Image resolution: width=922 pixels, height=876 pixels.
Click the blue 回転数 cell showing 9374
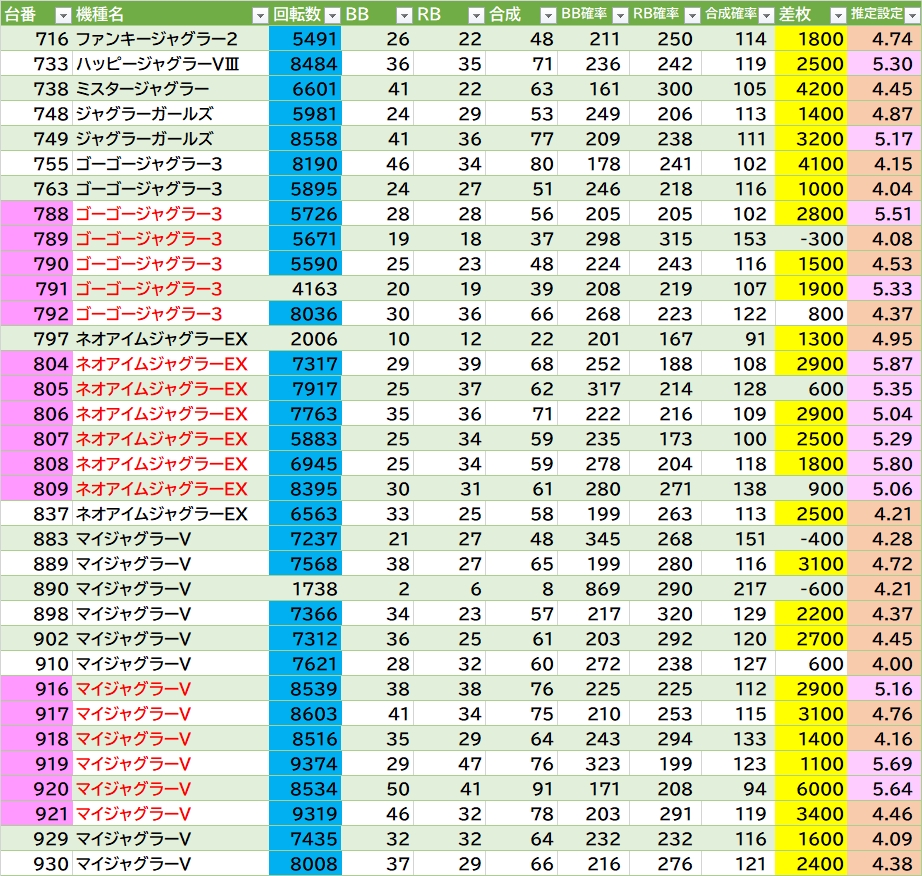pyautogui.click(x=305, y=764)
